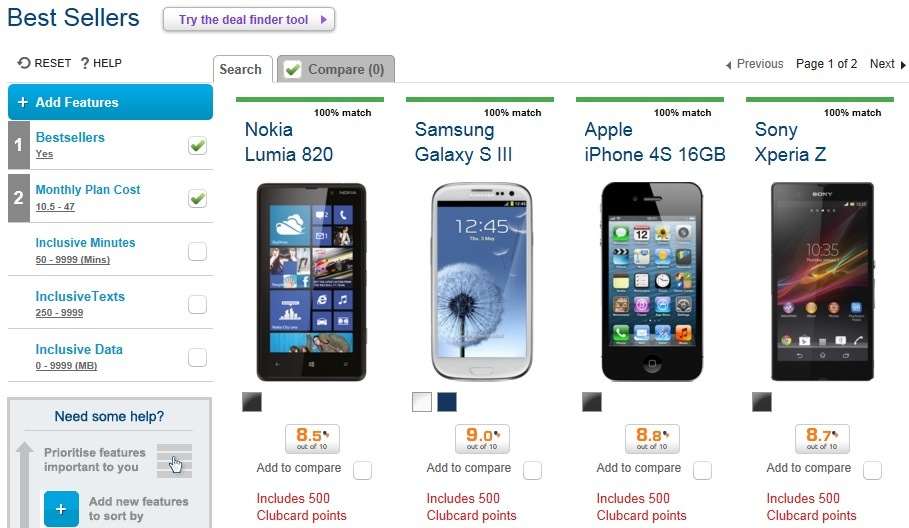Screen dimensions: 909x528
Task: Click the RESET circular arrow icon
Action: click(23, 63)
